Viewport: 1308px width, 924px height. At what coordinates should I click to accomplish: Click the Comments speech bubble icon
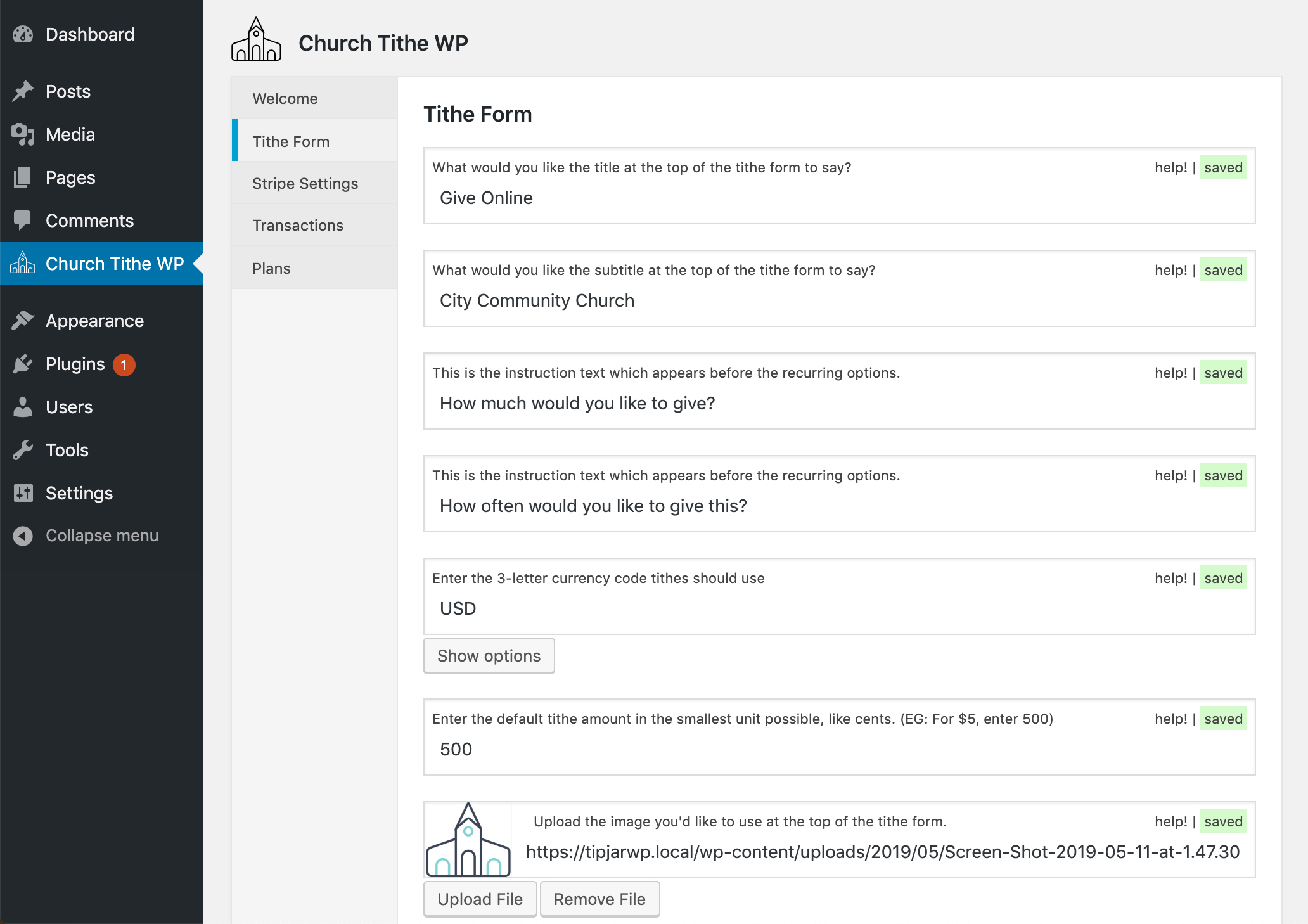click(x=23, y=221)
